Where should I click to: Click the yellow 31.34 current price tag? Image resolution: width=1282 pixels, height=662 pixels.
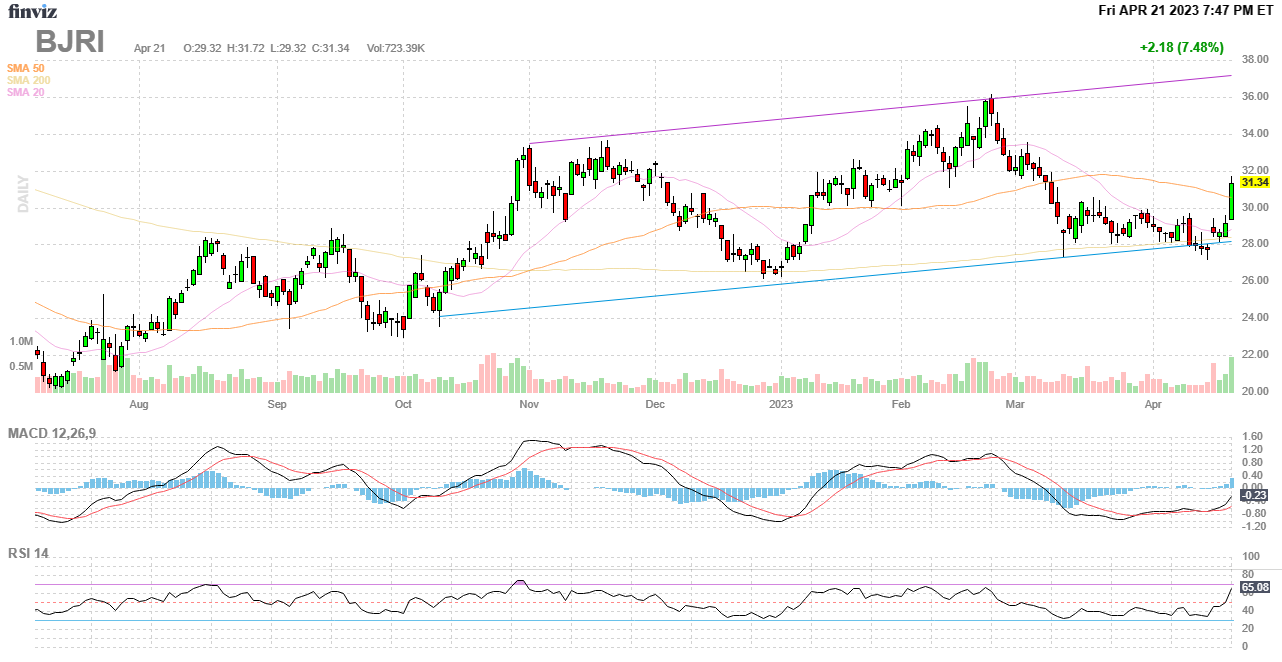pos(1254,182)
